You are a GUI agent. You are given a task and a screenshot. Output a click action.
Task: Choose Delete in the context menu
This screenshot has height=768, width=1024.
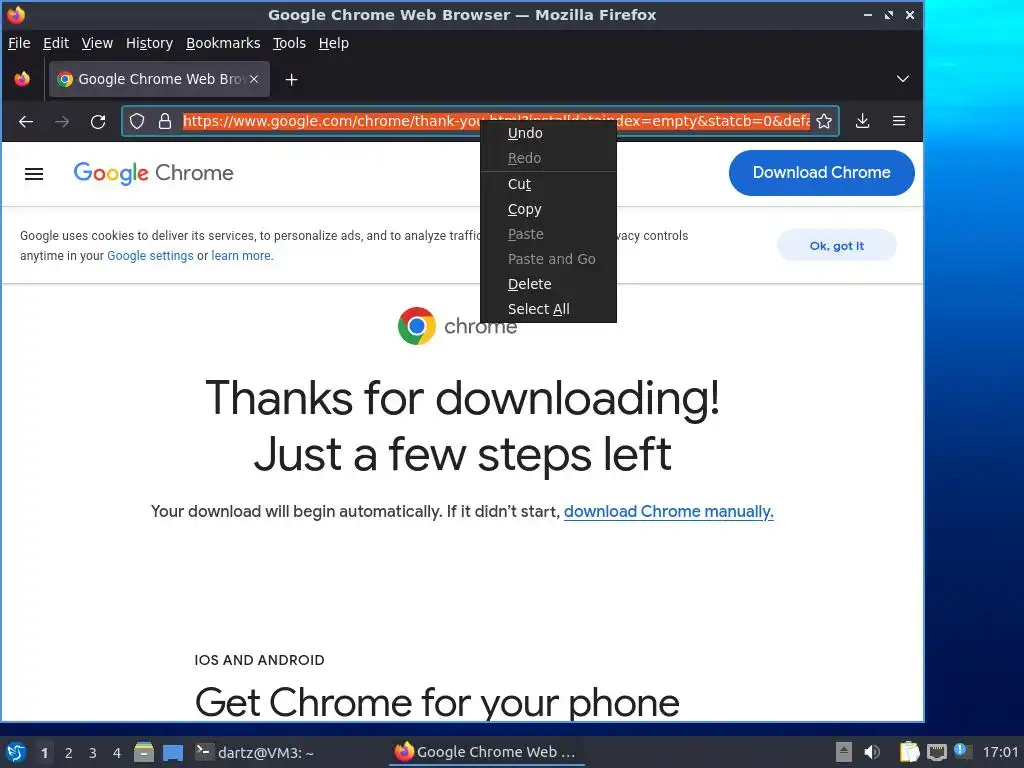[x=549, y=284]
